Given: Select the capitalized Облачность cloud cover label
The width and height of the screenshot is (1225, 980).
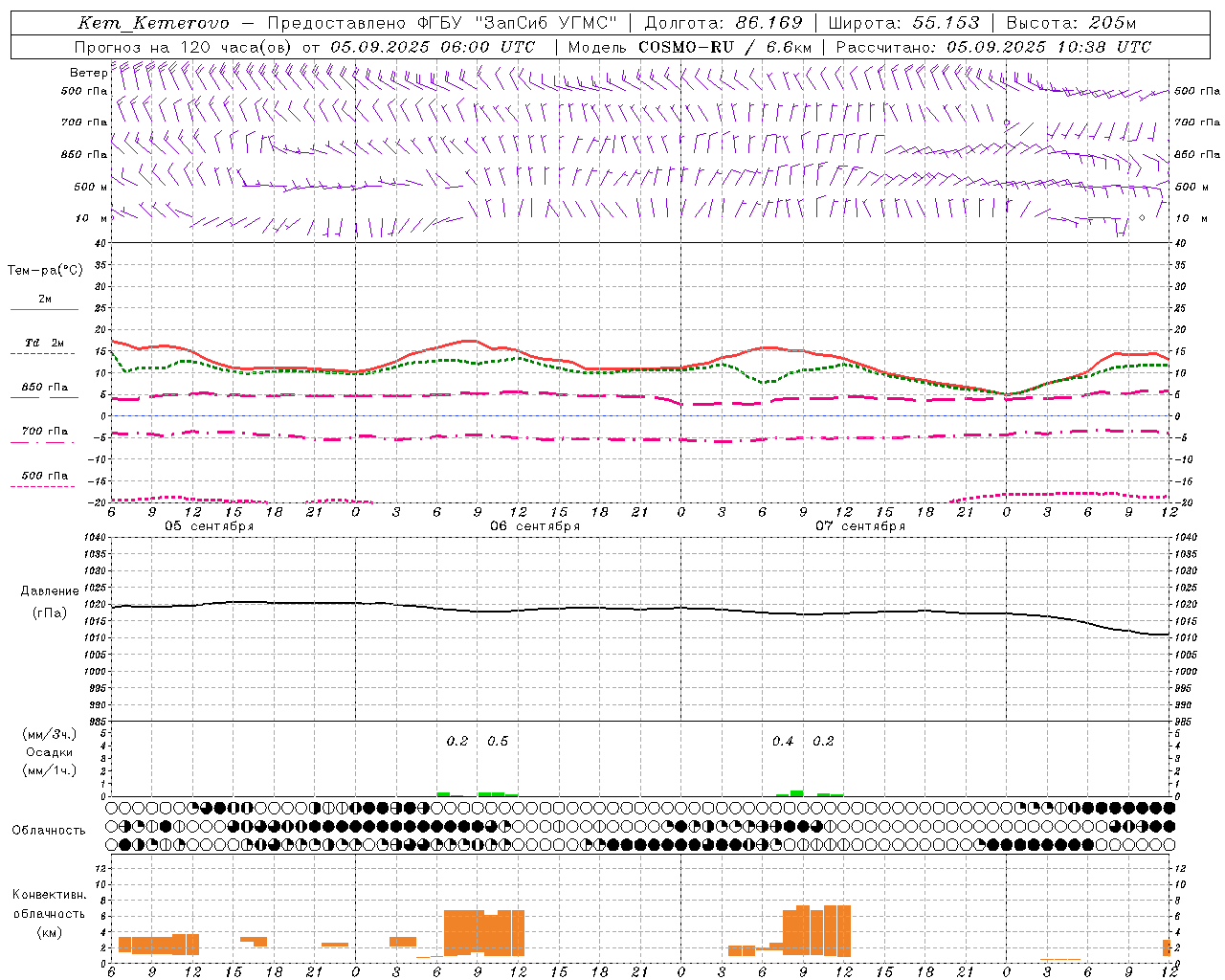Looking at the screenshot, I should coord(49,830).
